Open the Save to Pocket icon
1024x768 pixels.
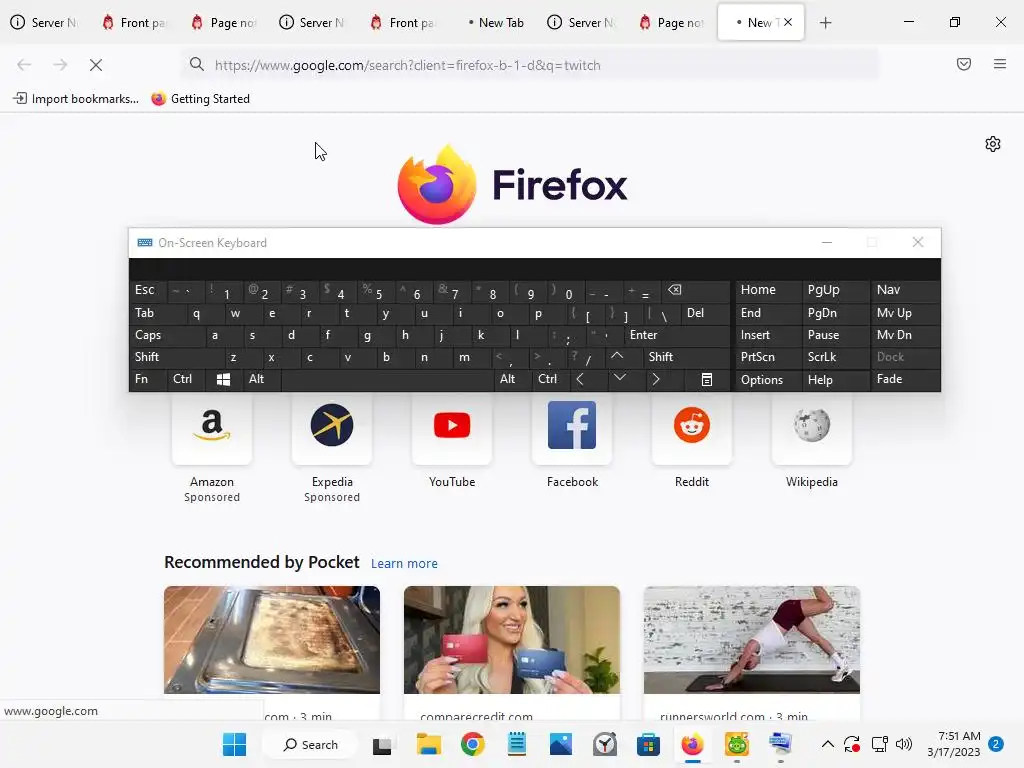pos(963,64)
